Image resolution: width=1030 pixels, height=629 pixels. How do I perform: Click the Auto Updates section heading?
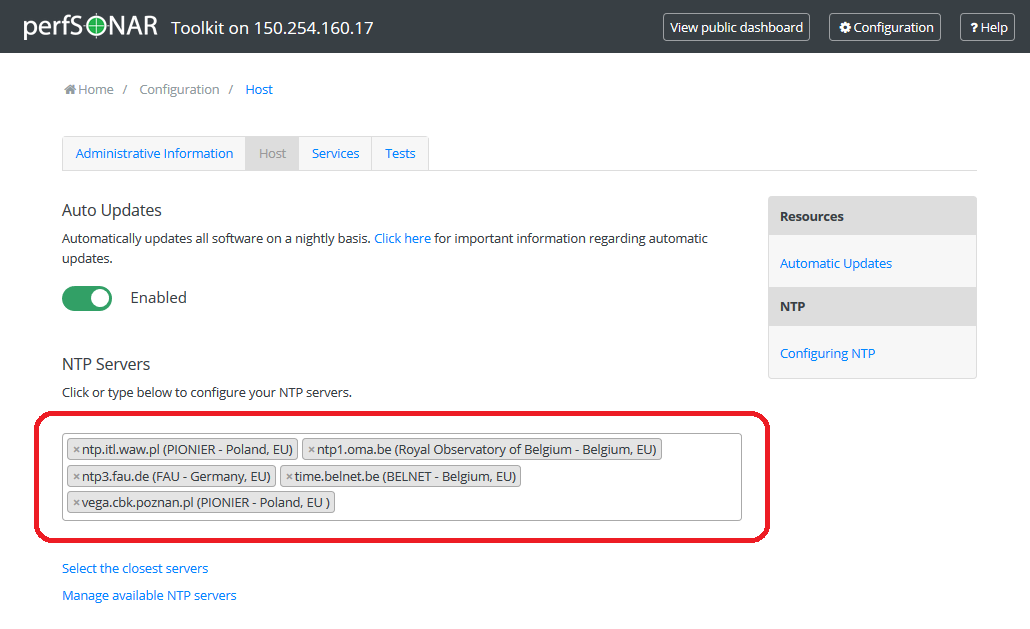pos(112,210)
